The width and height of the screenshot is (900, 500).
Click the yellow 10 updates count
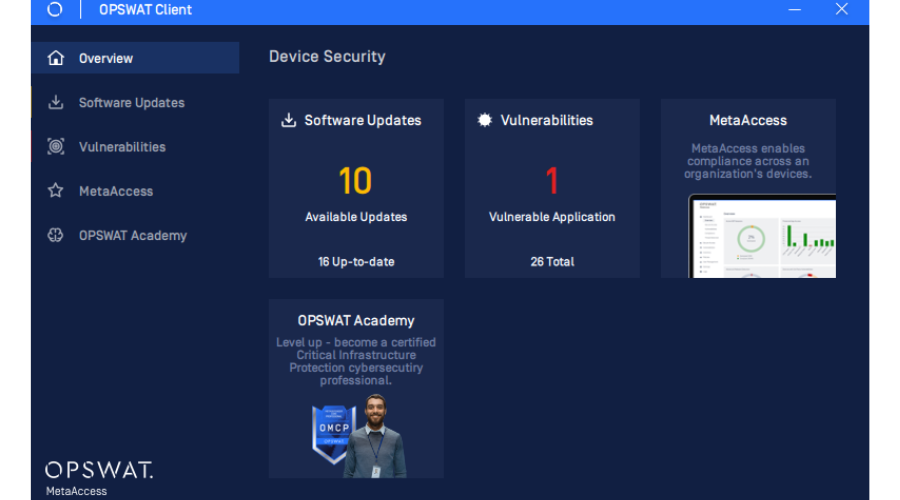[x=355, y=181]
